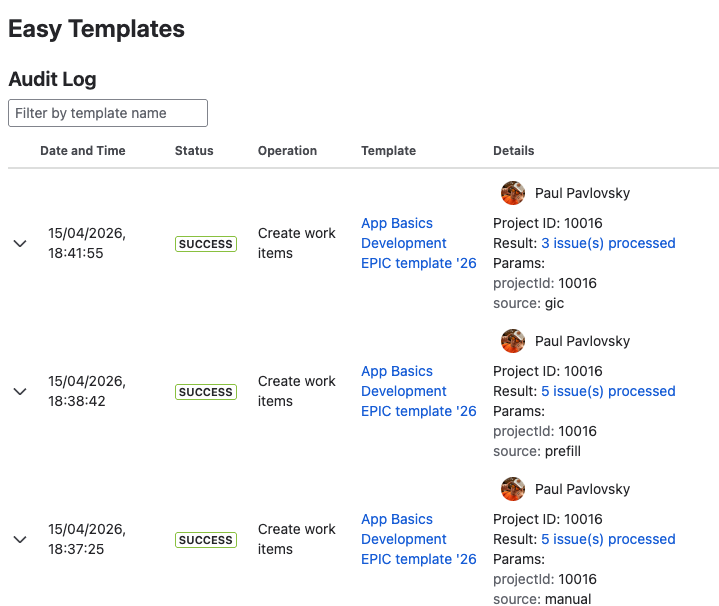This screenshot has height=606, width=719.
Task: Click the Template column header
Action: [388, 151]
